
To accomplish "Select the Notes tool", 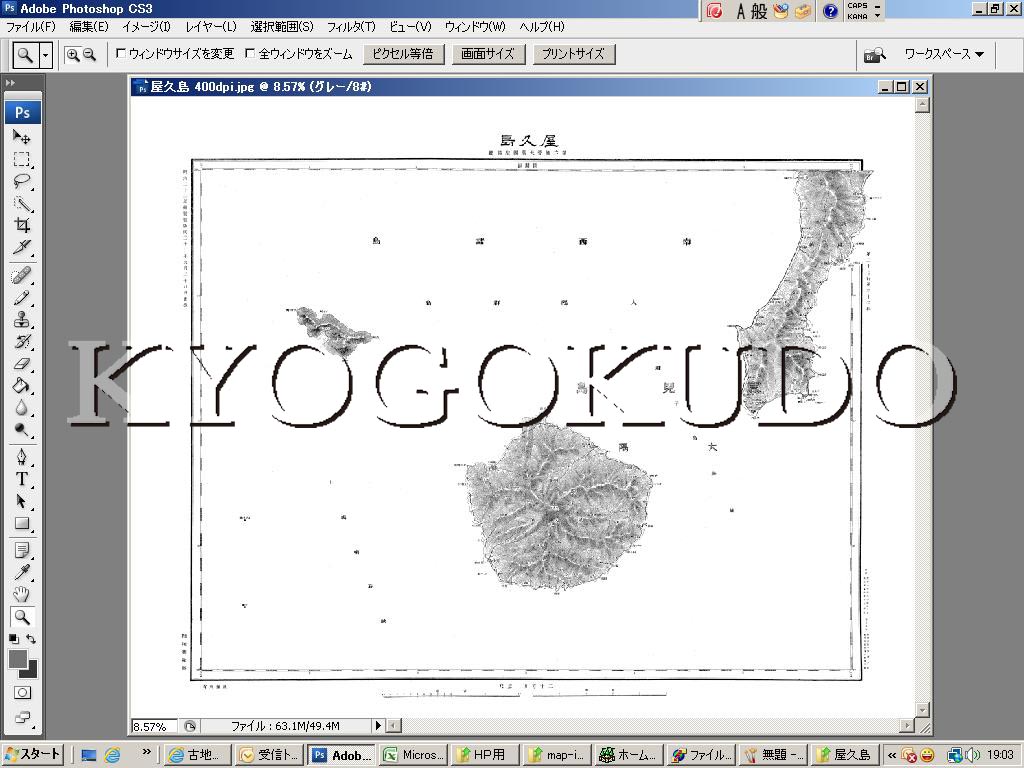I will 22,550.
